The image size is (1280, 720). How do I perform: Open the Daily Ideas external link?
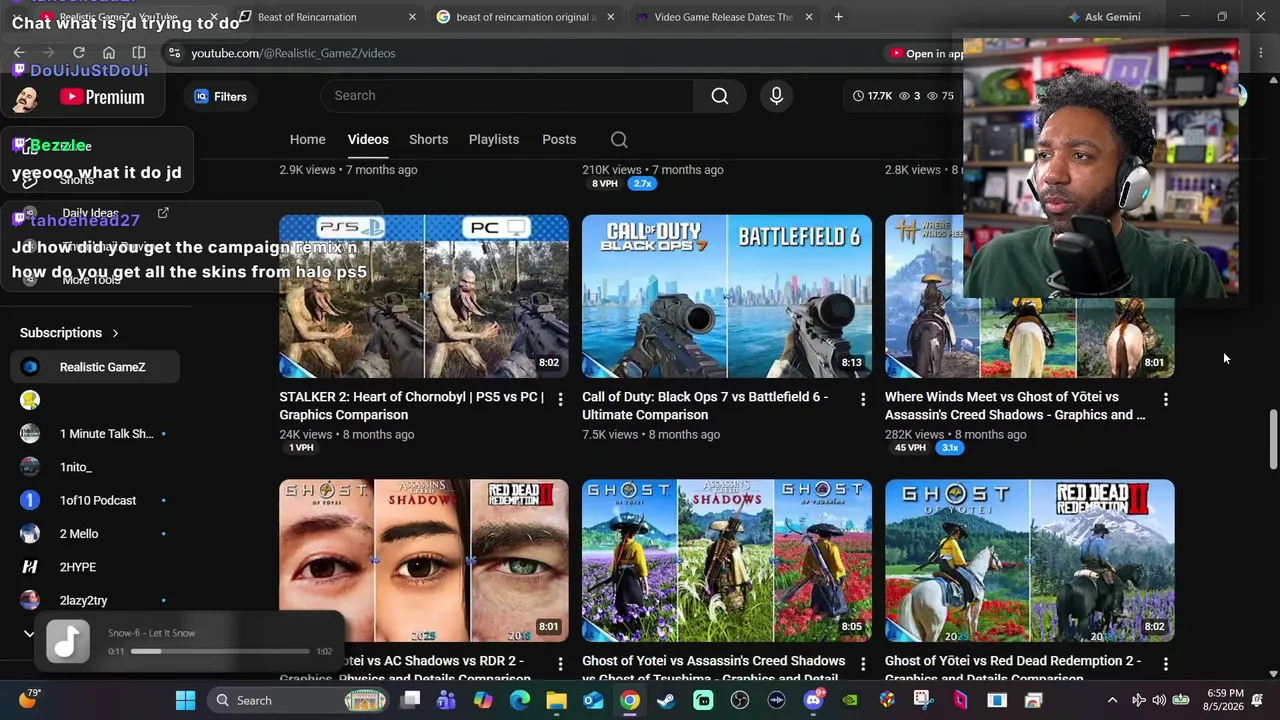tap(163, 212)
